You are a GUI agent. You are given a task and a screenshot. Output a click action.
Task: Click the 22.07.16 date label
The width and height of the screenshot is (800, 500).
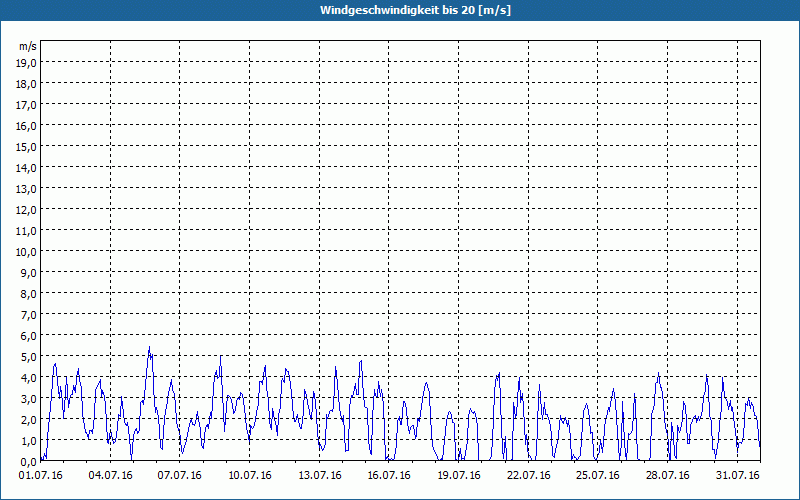coord(529,476)
